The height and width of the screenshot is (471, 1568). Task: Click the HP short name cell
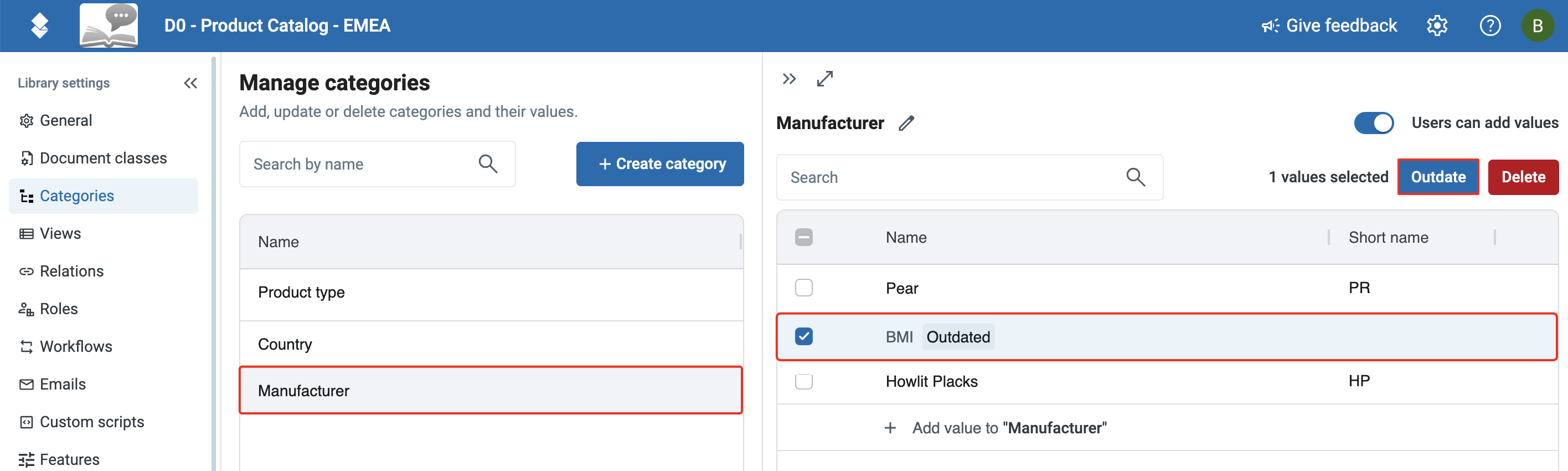[1359, 381]
